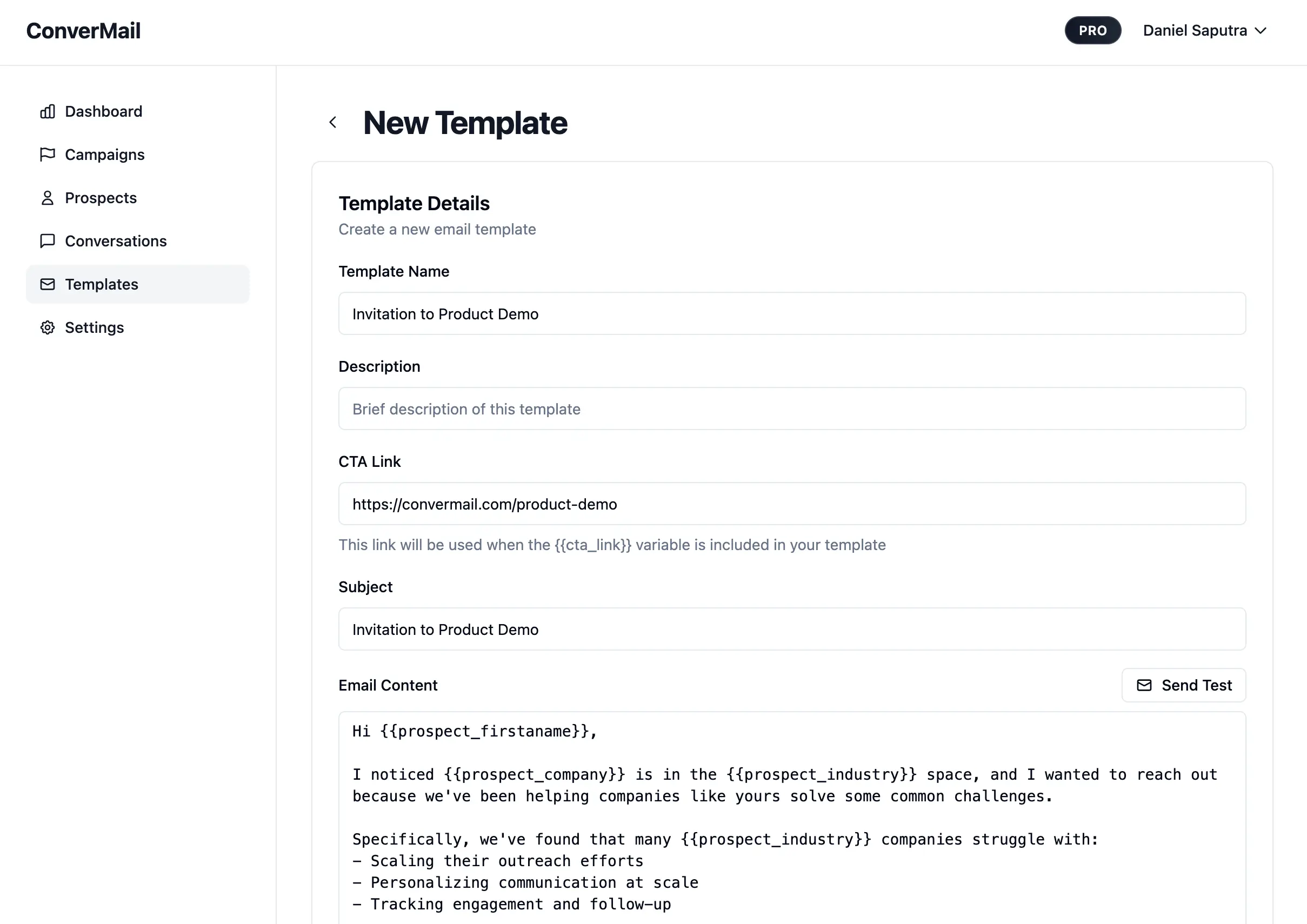Expand the Daniel Saputra account chevron
Viewport: 1307px width, 924px height.
pos(1261,31)
